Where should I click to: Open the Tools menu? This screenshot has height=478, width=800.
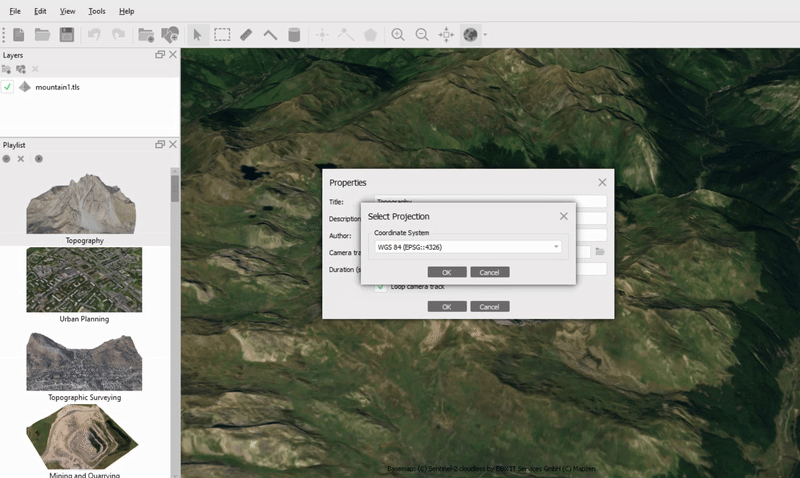point(96,11)
